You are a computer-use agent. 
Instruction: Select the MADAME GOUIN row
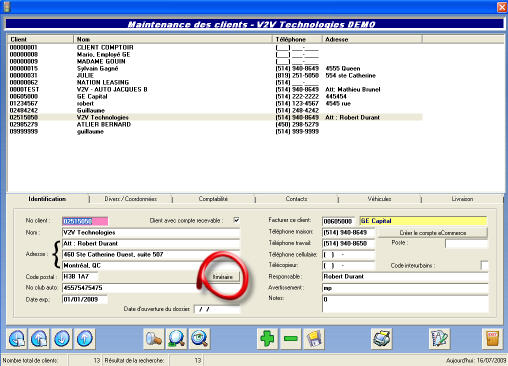215,61
